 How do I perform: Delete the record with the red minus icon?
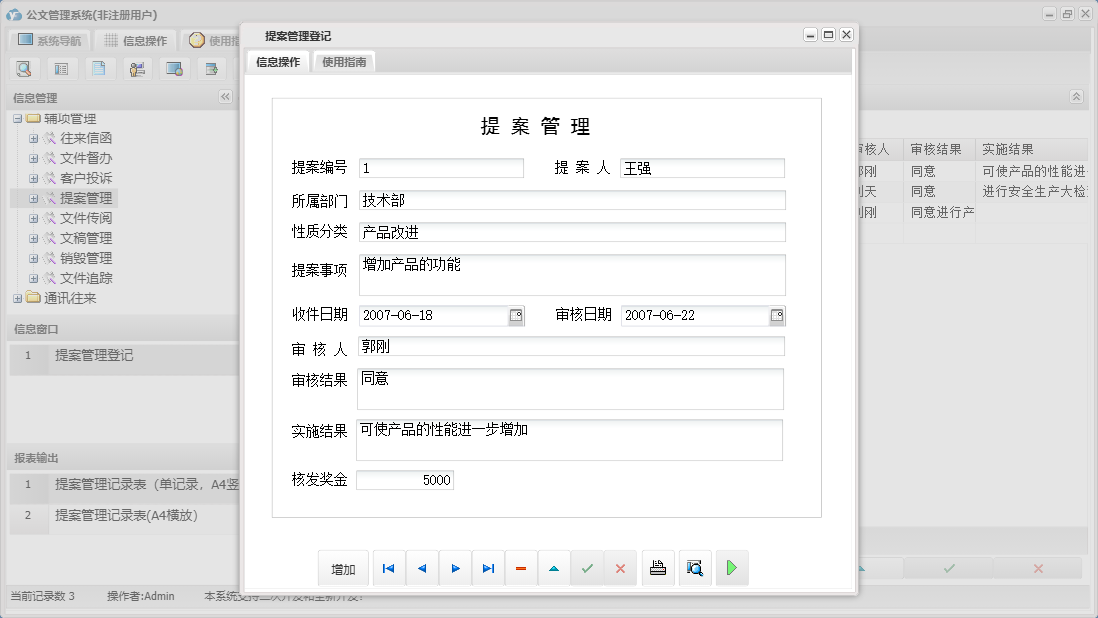click(520, 567)
